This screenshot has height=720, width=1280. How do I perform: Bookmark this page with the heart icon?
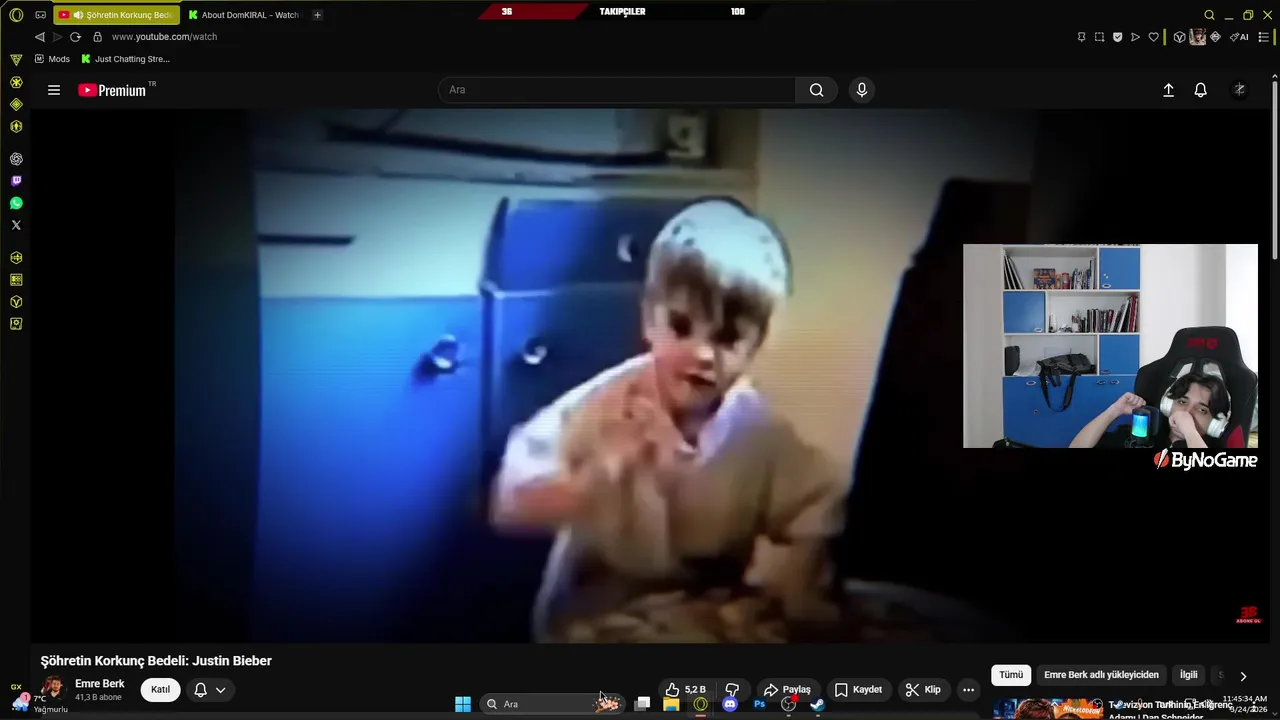click(1153, 37)
